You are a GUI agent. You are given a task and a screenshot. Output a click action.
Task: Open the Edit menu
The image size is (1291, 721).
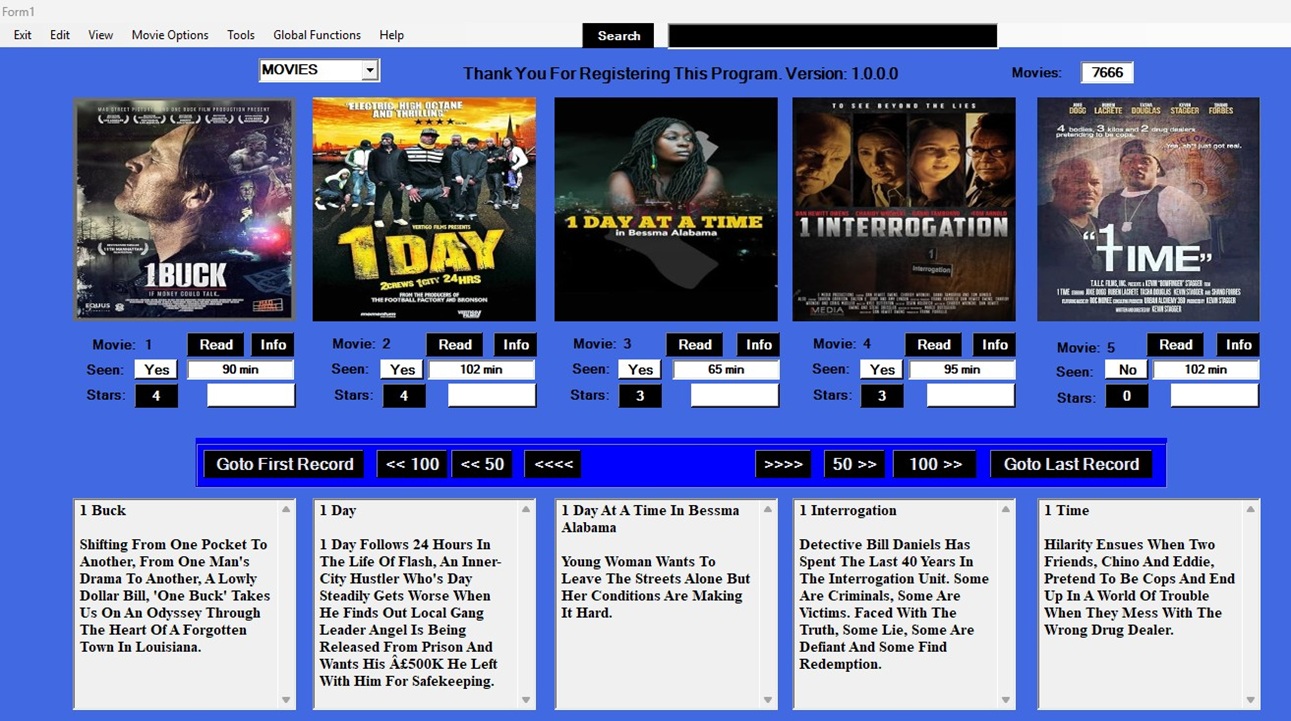click(60, 35)
